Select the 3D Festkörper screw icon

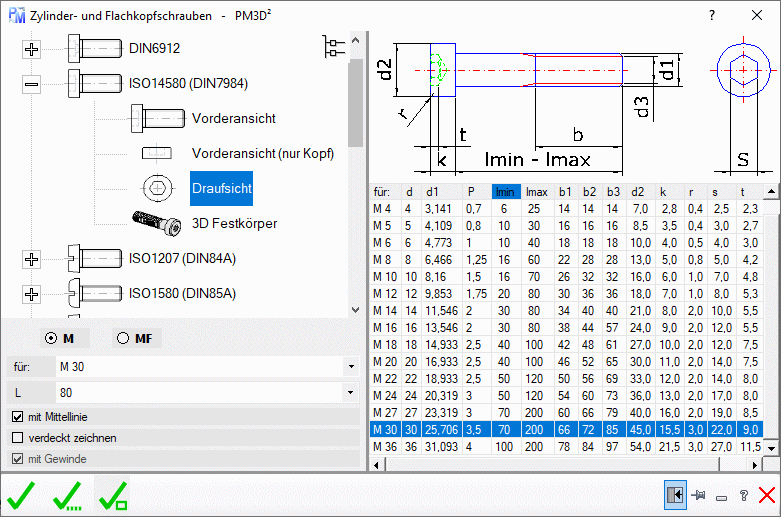point(156,222)
